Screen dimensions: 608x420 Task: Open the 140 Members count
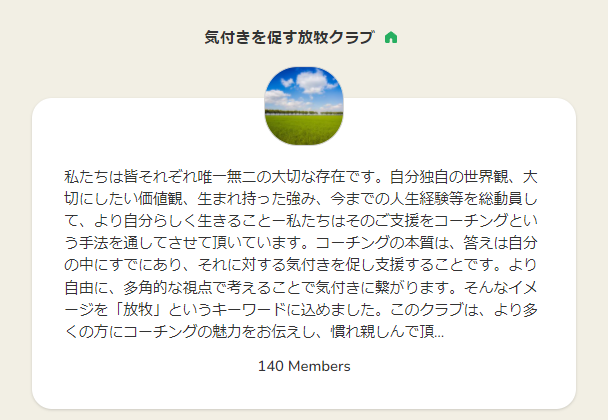coord(304,366)
